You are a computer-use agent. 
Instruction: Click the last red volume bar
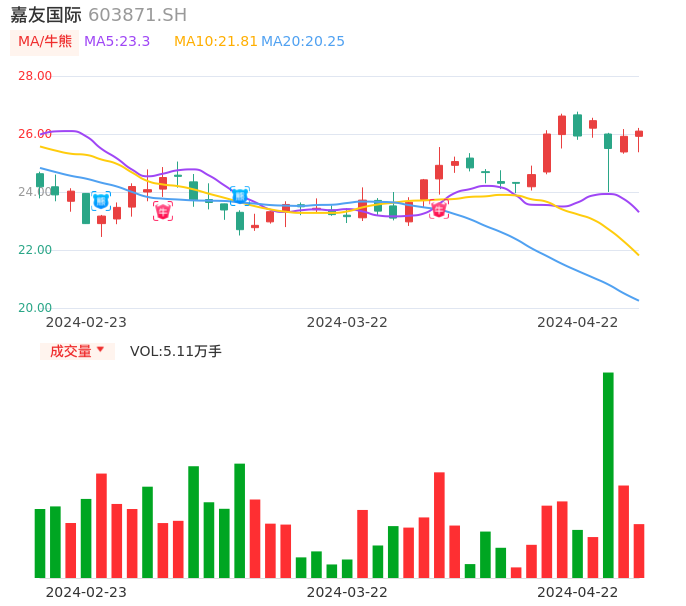point(639,551)
